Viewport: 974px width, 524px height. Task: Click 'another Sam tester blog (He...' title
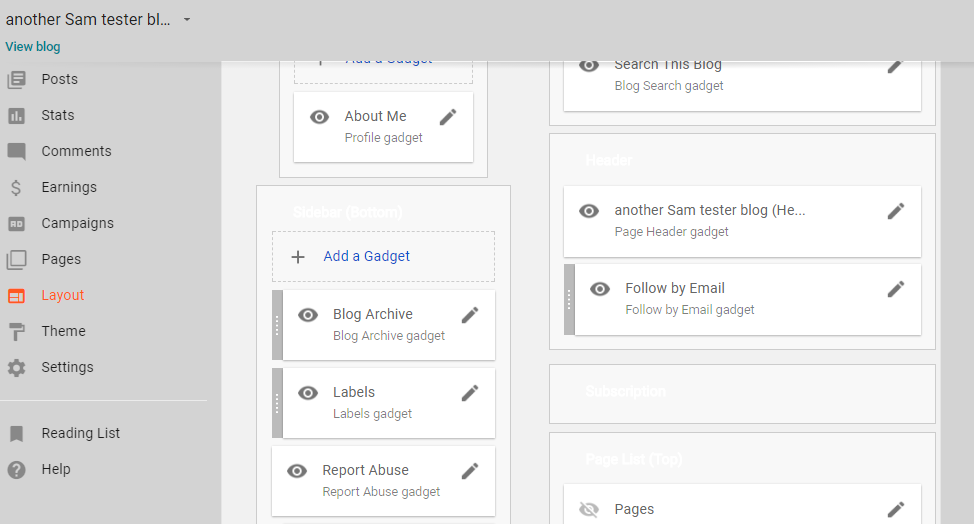(710, 210)
